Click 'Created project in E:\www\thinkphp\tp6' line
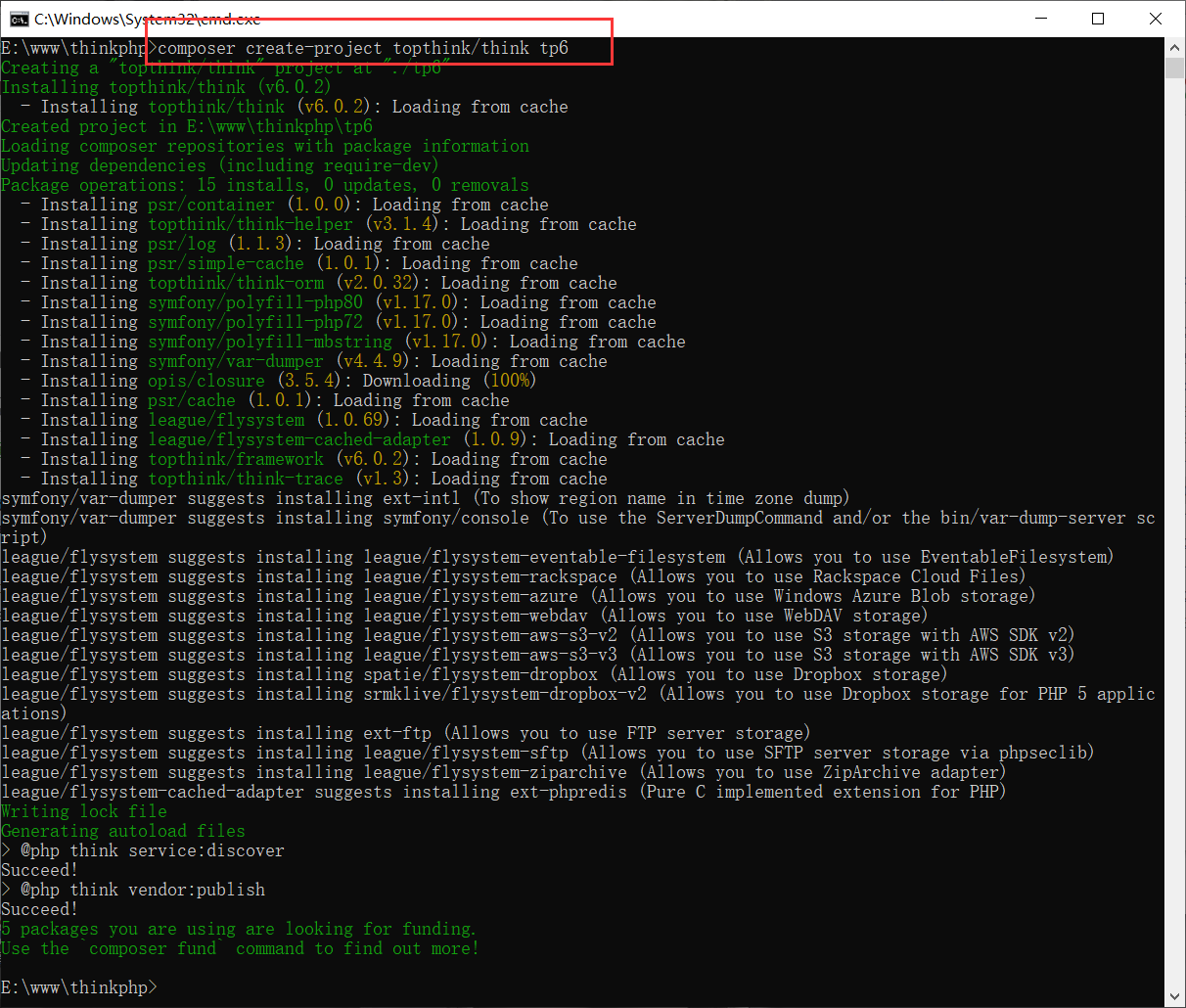Image resolution: width=1186 pixels, height=1008 pixels. 187,126
